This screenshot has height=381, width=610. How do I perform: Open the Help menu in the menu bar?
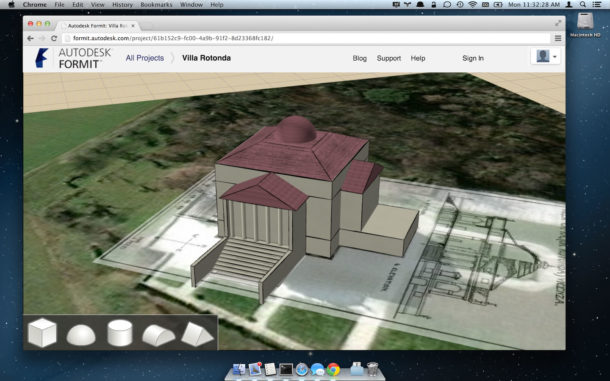(217, 5)
